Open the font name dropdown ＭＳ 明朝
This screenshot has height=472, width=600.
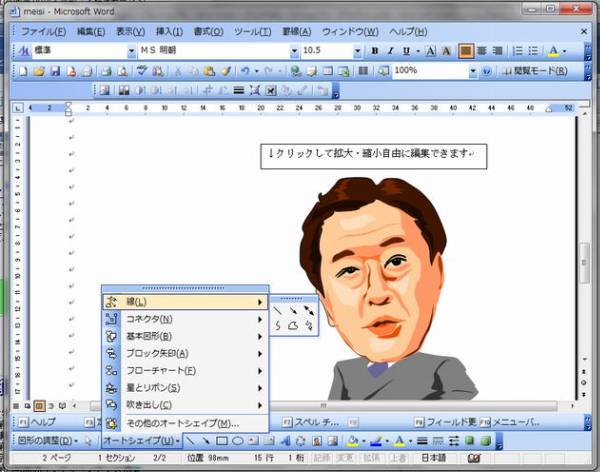point(294,51)
